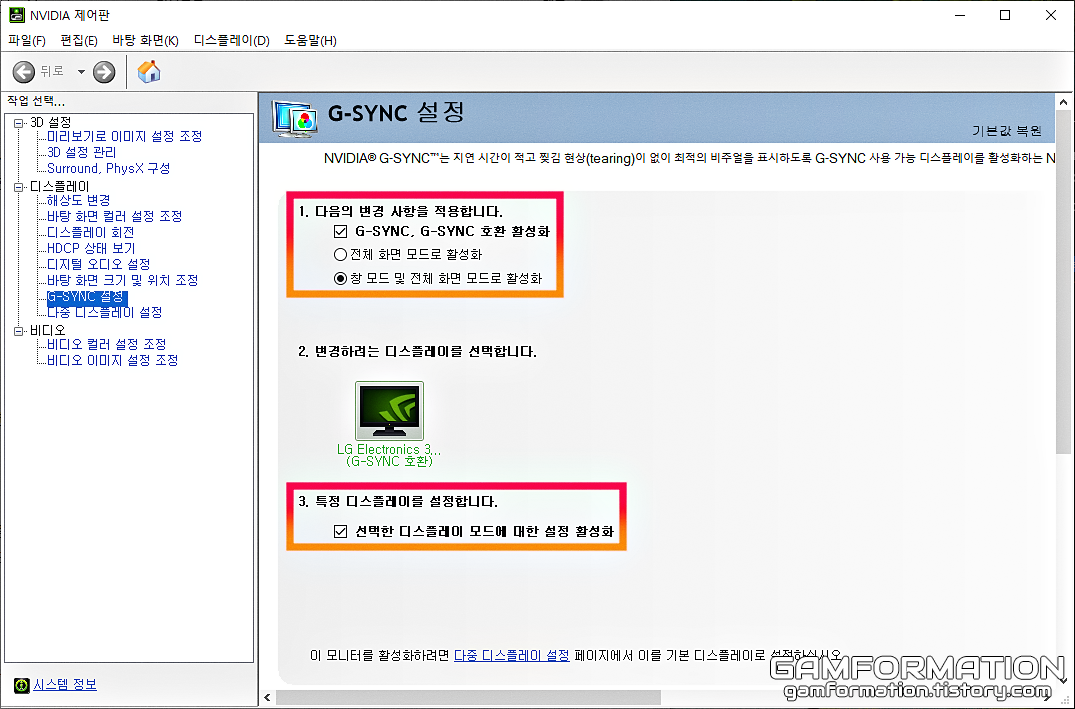Viewport: 1075px width, 709px height.
Task: Go to the Home page icon
Action: (x=149, y=71)
